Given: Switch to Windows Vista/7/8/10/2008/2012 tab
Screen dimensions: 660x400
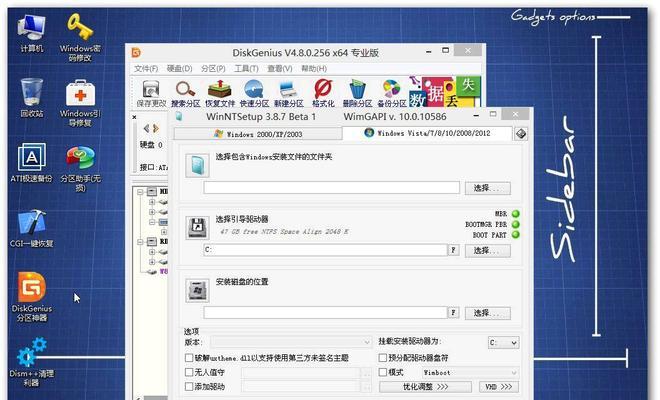Looking at the screenshot, I should click(x=427, y=133).
